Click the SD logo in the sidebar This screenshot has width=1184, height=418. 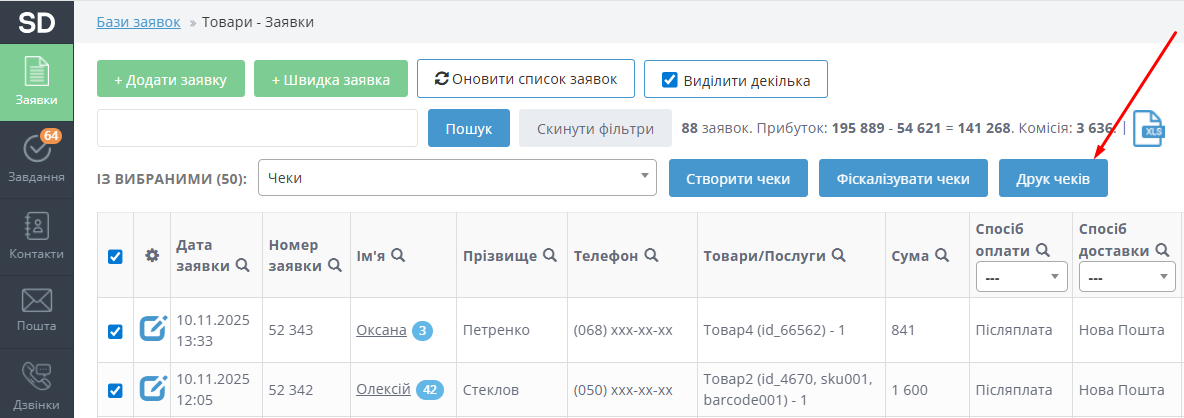click(x=36, y=22)
